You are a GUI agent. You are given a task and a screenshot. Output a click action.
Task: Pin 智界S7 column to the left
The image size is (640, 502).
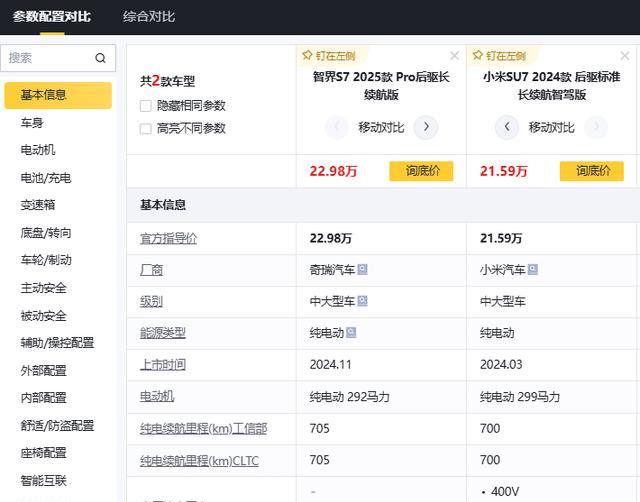329,56
